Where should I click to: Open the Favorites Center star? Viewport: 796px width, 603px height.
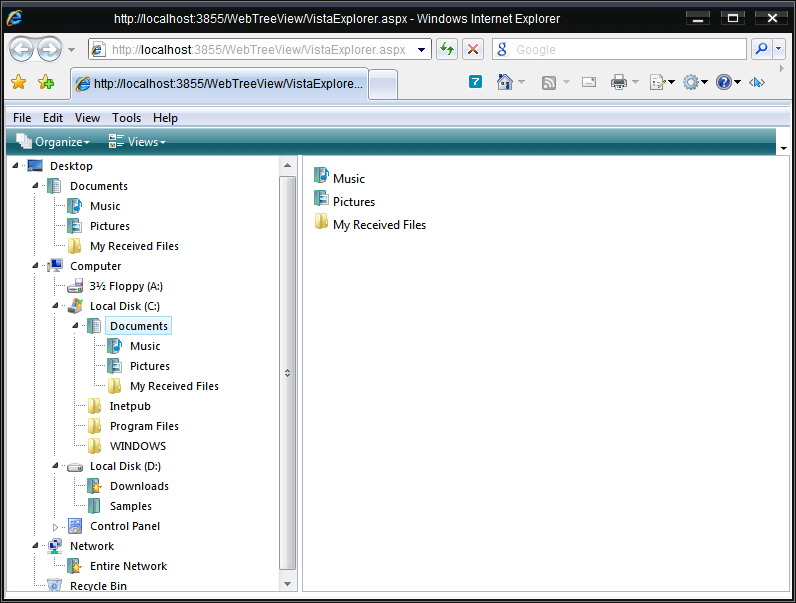click(x=18, y=83)
